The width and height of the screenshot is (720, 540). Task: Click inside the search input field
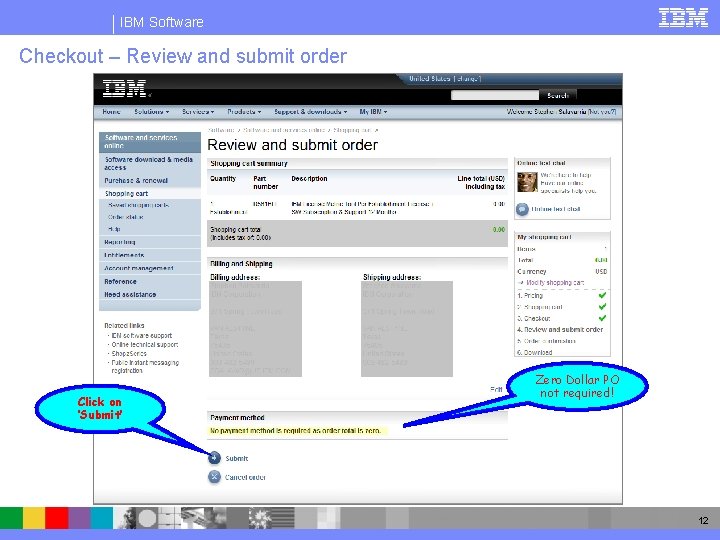point(495,95)
